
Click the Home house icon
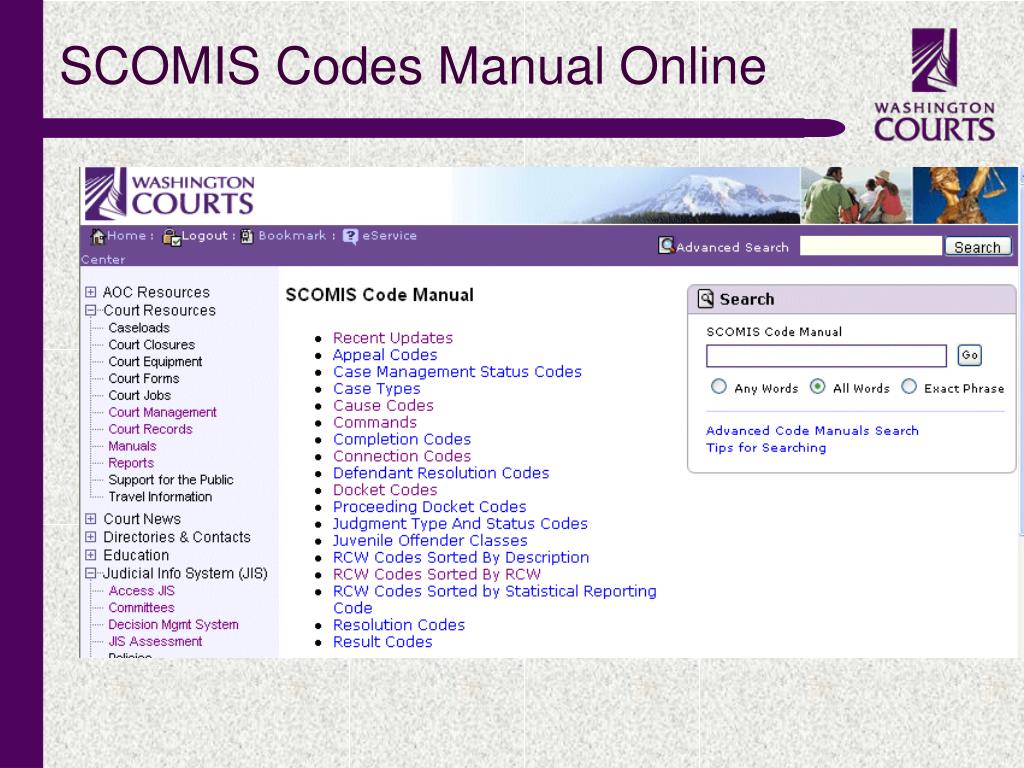point(98,236)
